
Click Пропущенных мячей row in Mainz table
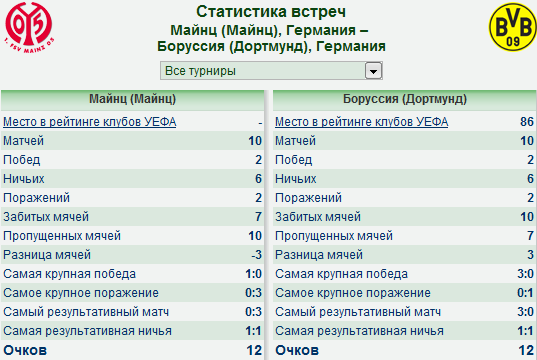pyautogui.click(x=133, y=236)
